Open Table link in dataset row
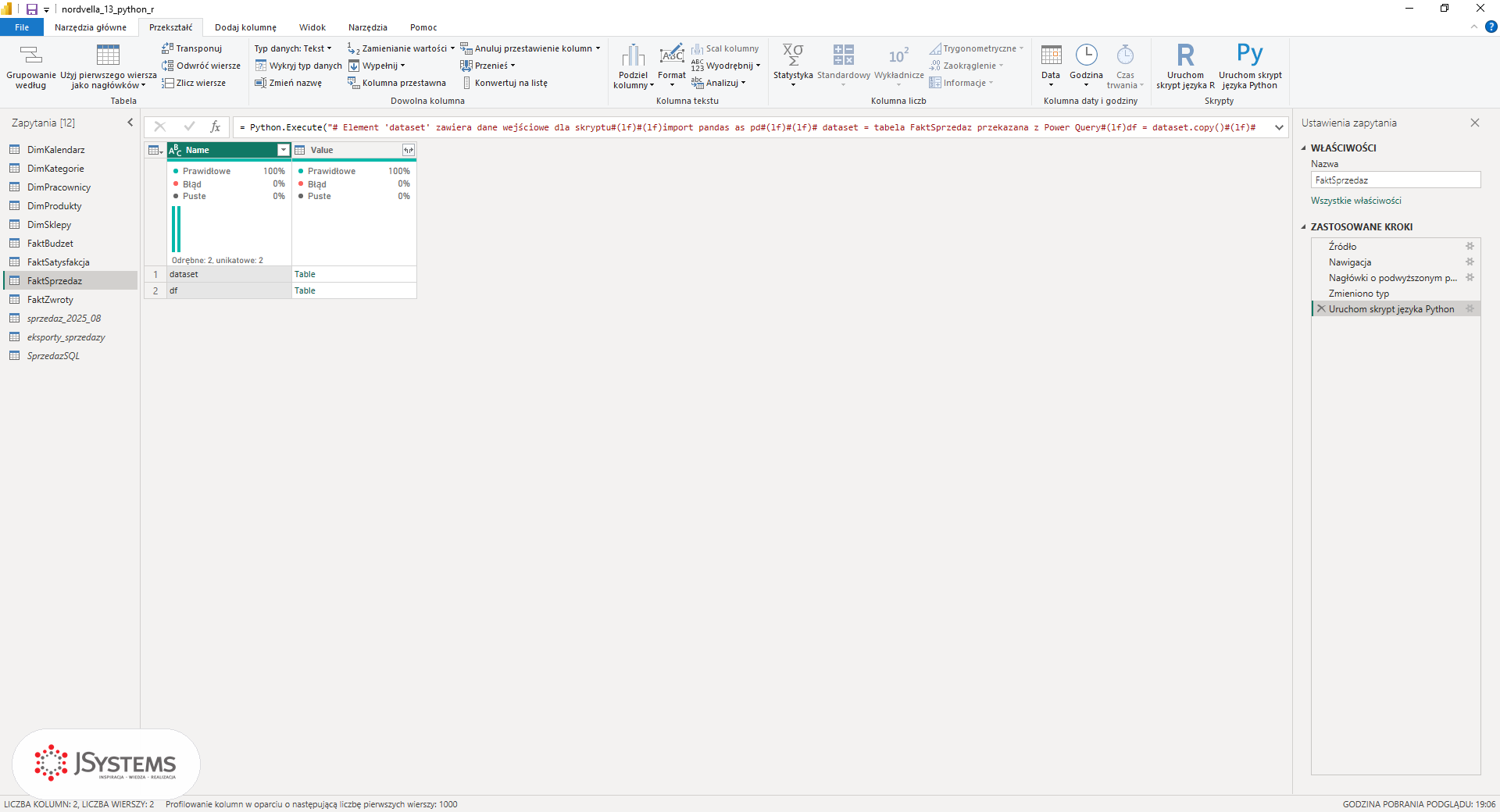This screenshot has width=1500, height=812. point(305,274)
